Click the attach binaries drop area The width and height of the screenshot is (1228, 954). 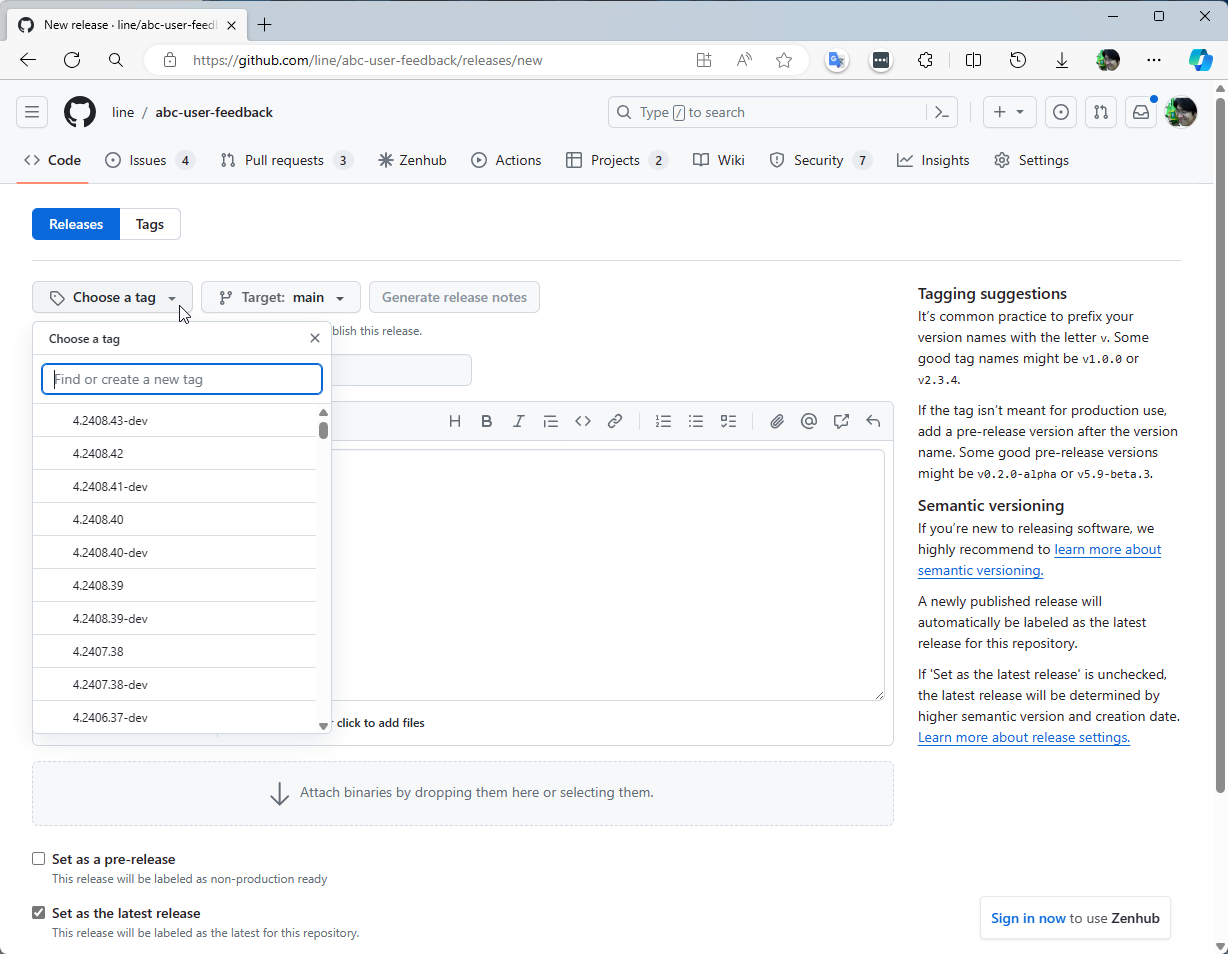(x=463, y=793)
